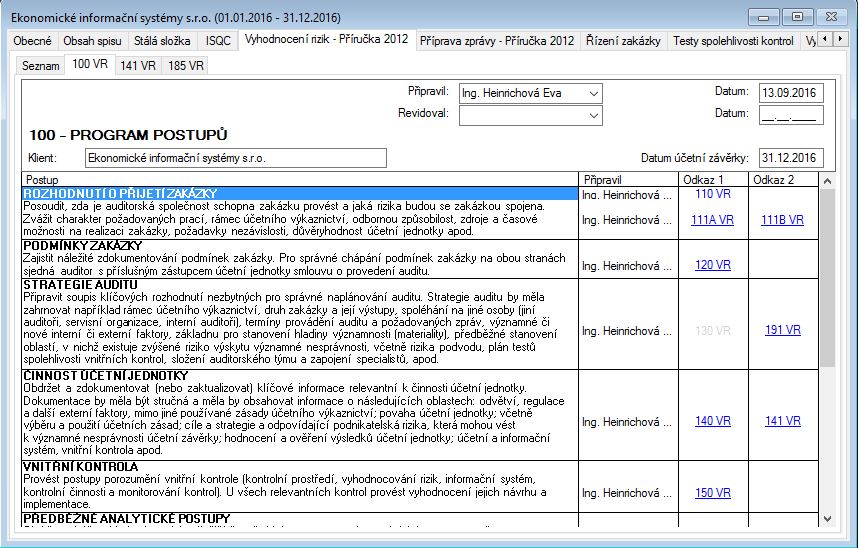
Task: Select the VNITŘNÍ KONTROLA heading
Action: pos(80,467)
